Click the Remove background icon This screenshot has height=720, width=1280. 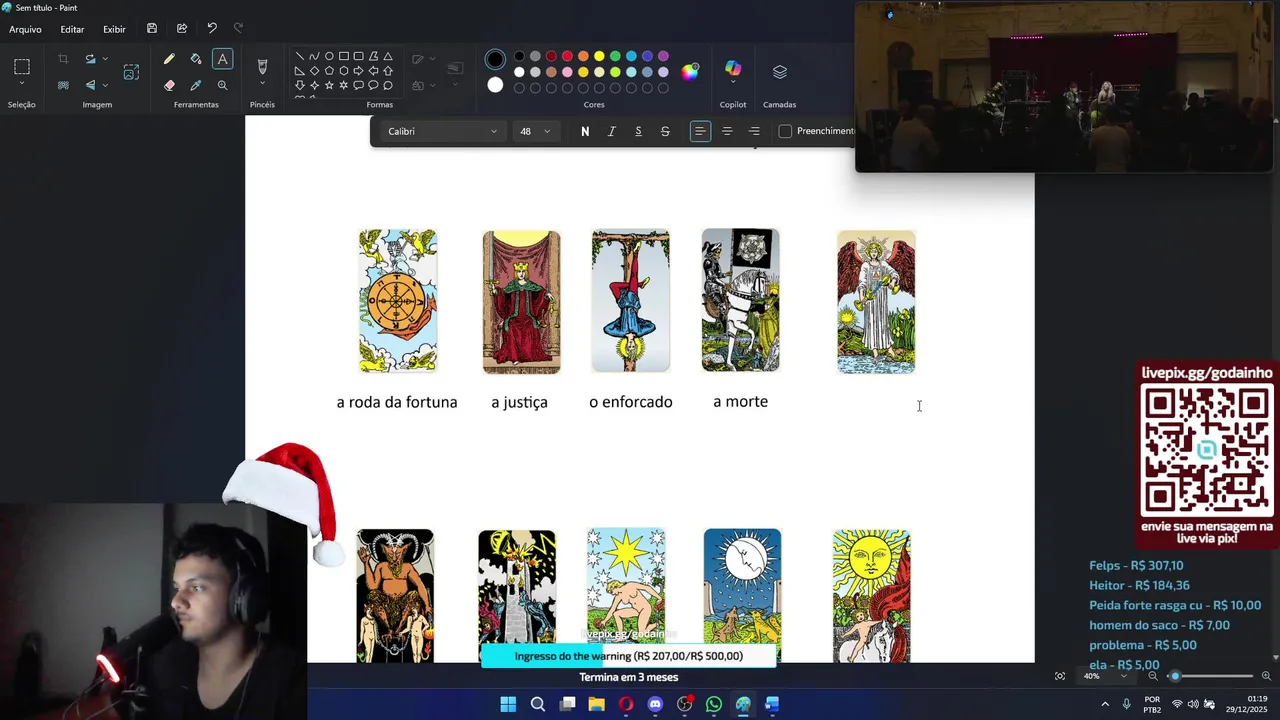pyautogui.click(x=63, y=85)
